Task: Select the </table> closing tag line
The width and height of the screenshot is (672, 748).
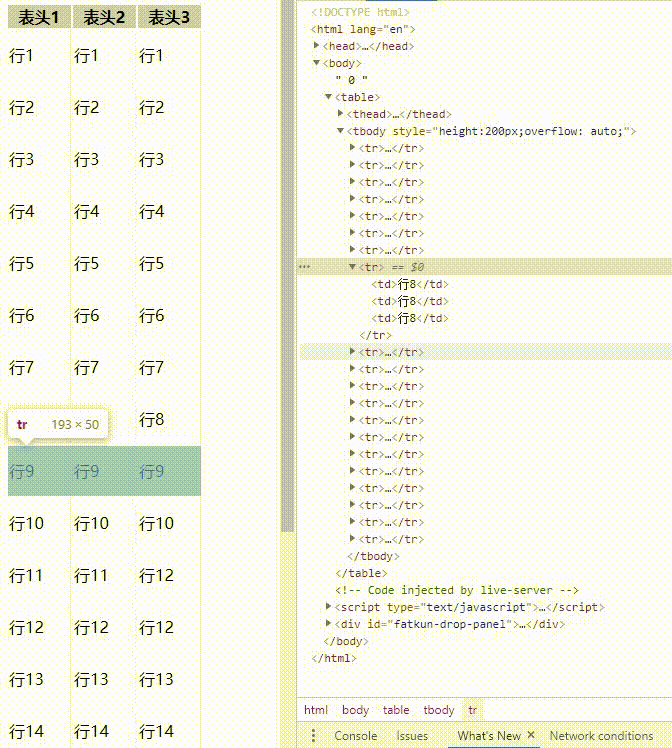Action: [x=361, y=573]
